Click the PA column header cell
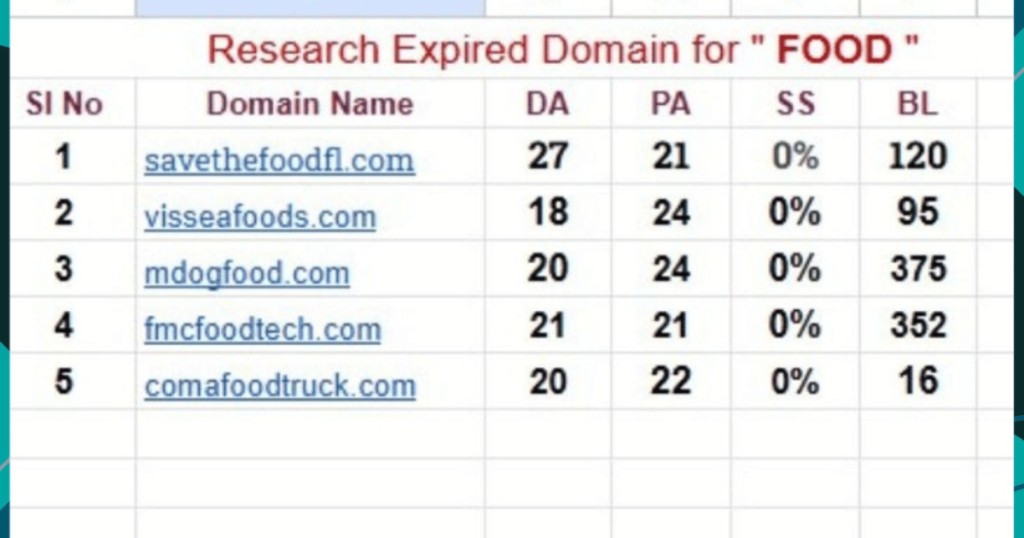This screenshot has height=538, width=1024. click(670, 104)
